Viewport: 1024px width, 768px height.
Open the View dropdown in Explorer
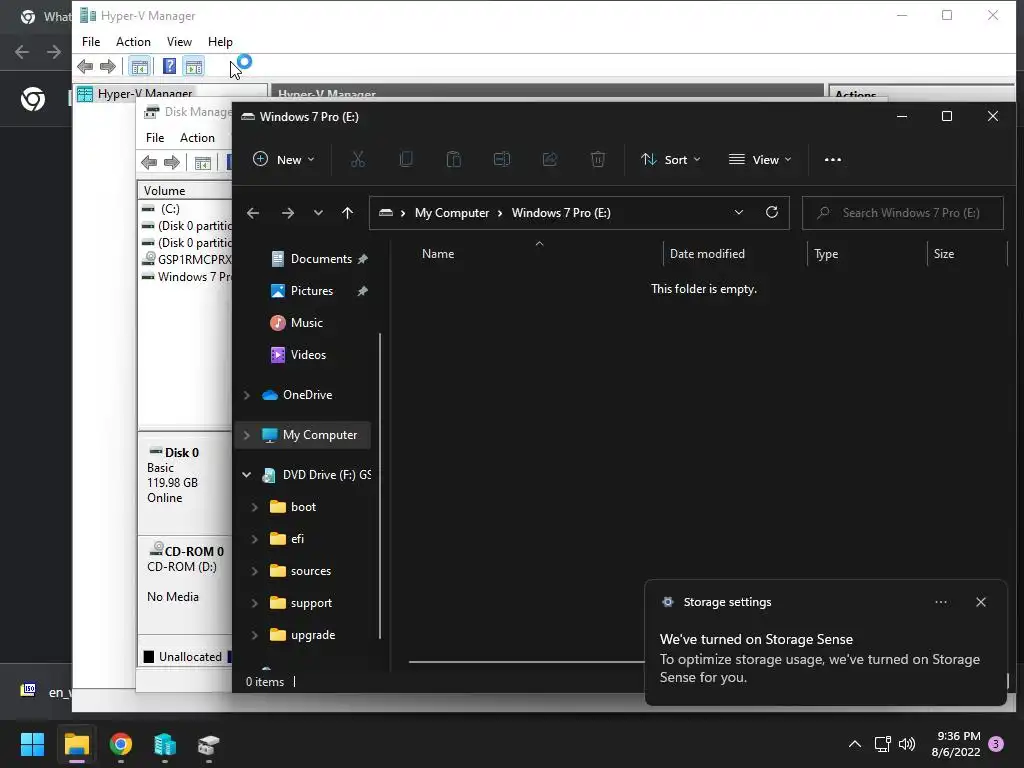(760, 159)
